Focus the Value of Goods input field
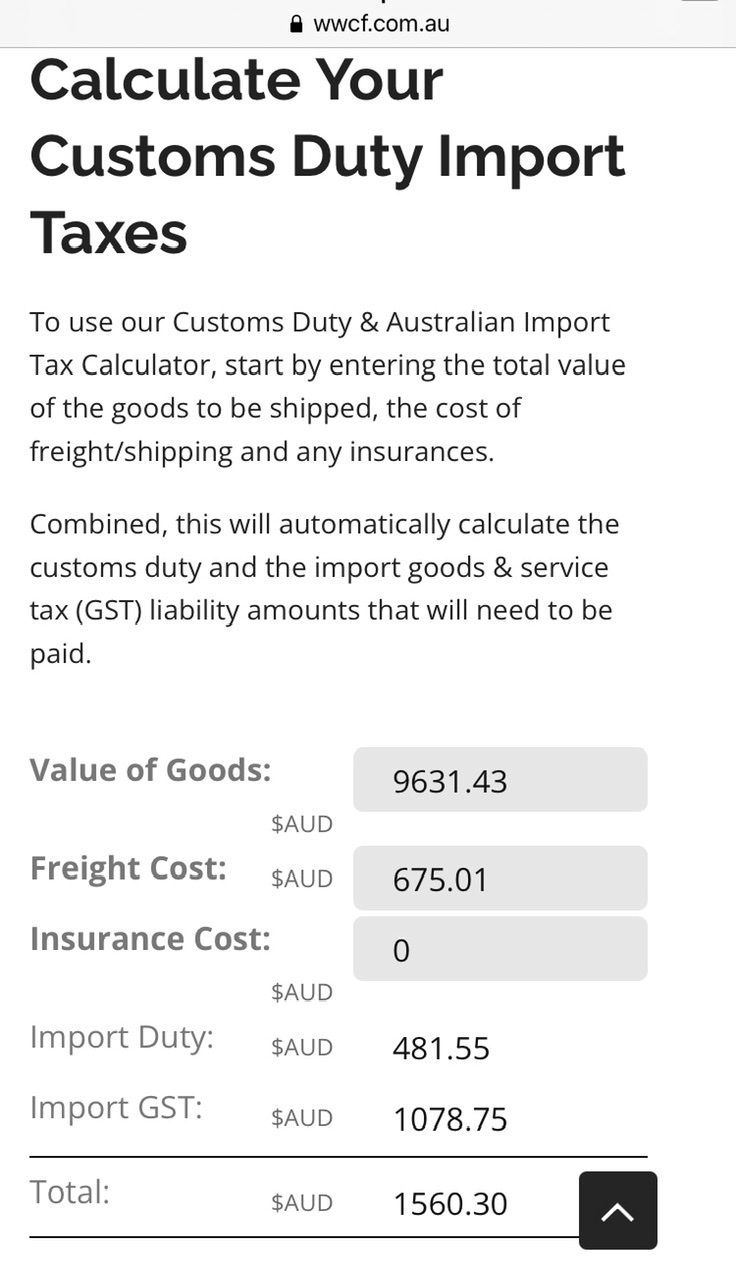Screen dimensions: 736x1280 500,780
